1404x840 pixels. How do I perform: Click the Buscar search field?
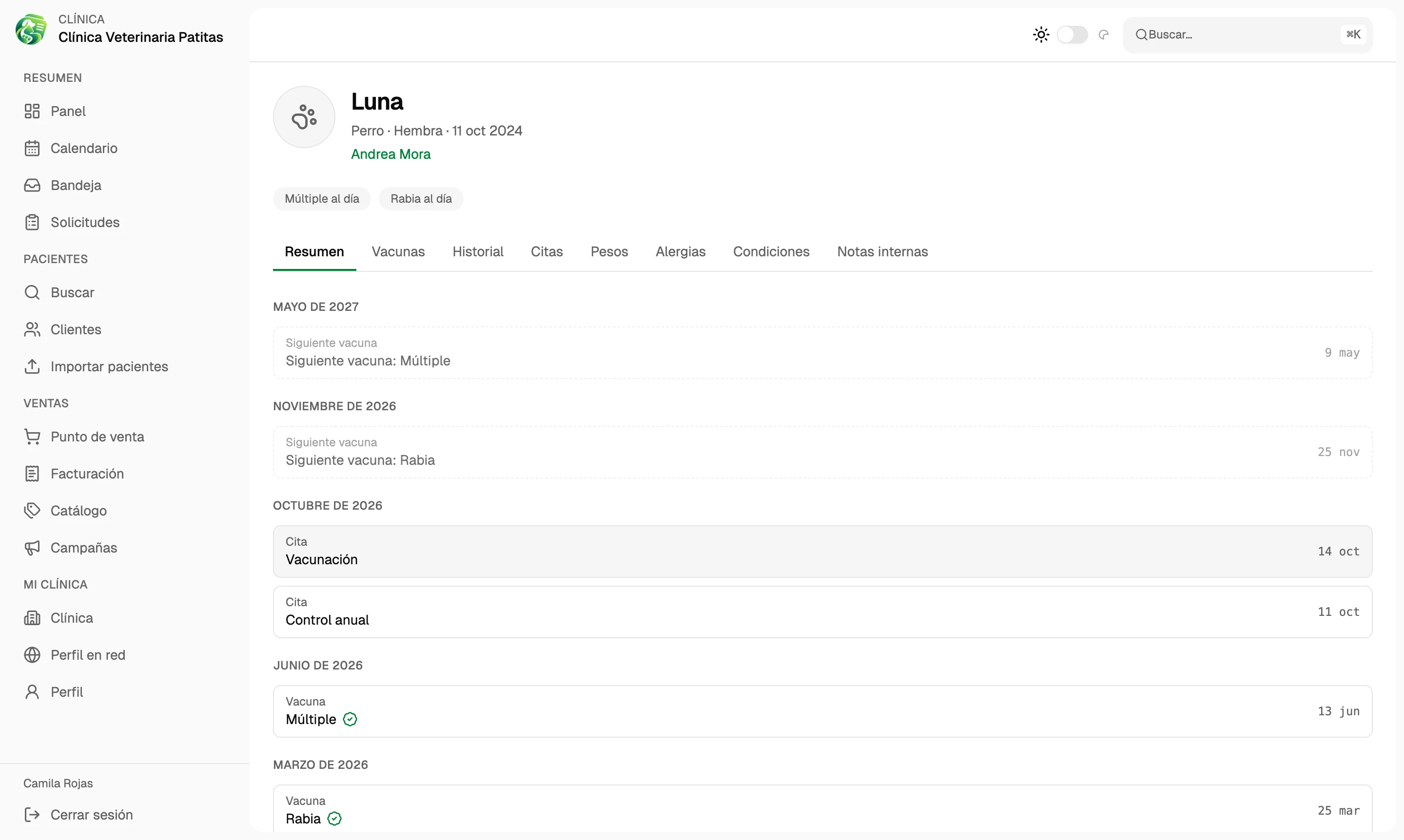click(1248, 35)
